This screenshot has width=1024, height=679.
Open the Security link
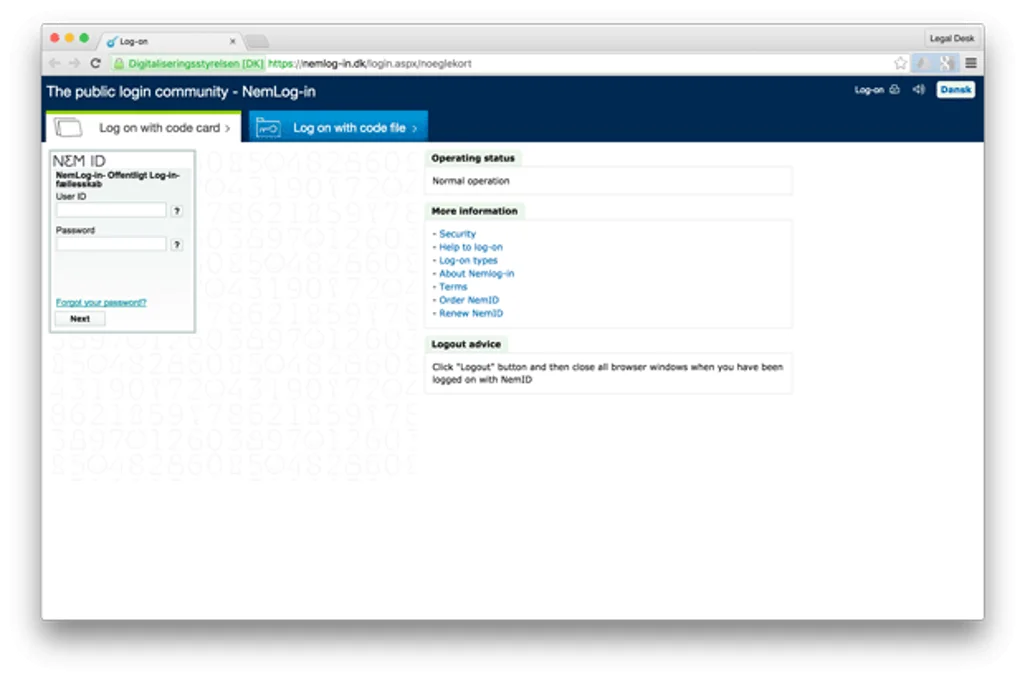(x=457, y=234)
